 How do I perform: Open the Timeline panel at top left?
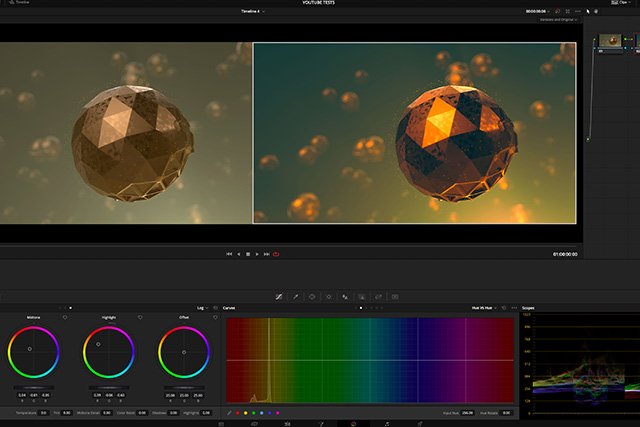19,4
